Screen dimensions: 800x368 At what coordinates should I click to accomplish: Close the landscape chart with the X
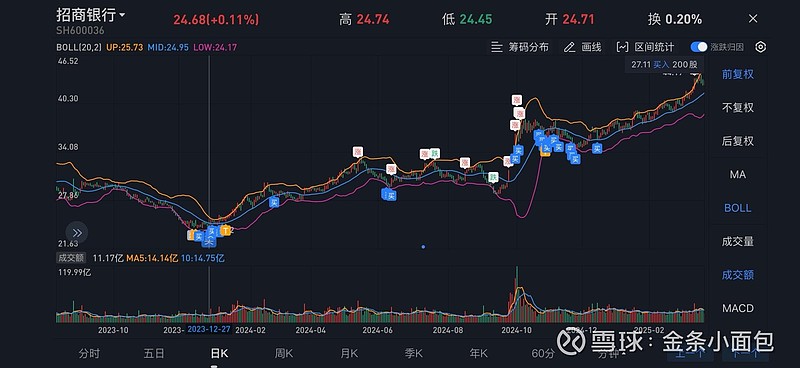coord(753,19)
